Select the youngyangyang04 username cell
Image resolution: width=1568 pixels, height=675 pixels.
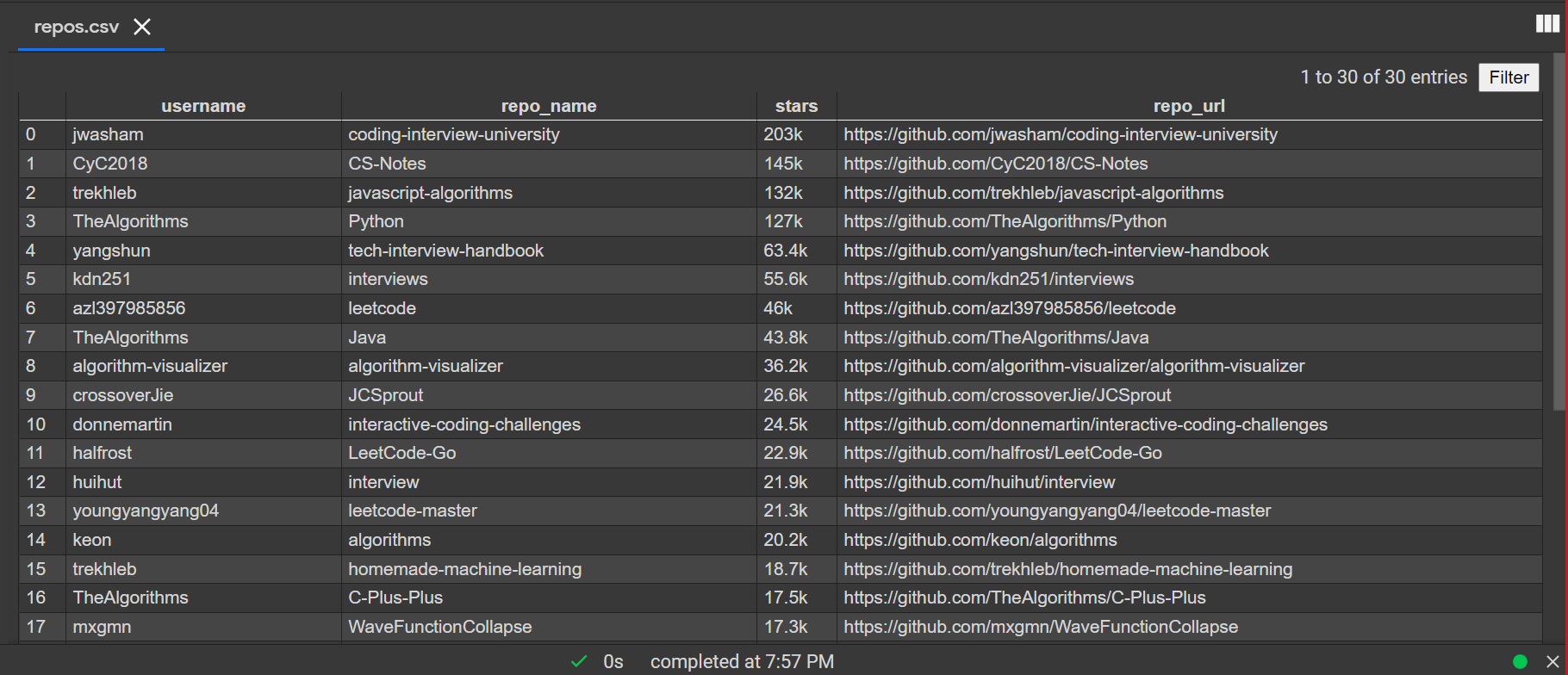click(x=203, y=511)
